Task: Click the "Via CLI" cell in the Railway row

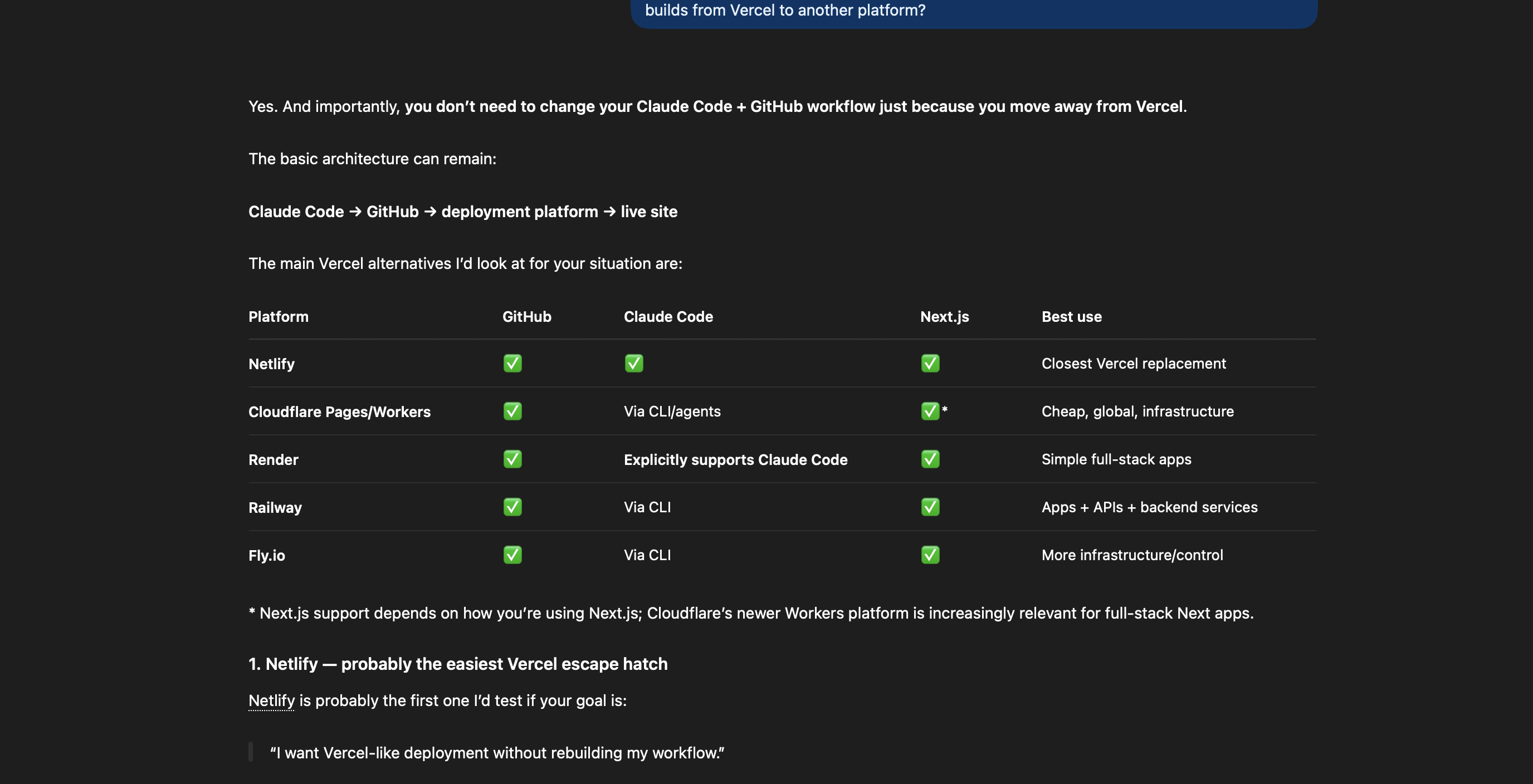Action: point(647,507)
